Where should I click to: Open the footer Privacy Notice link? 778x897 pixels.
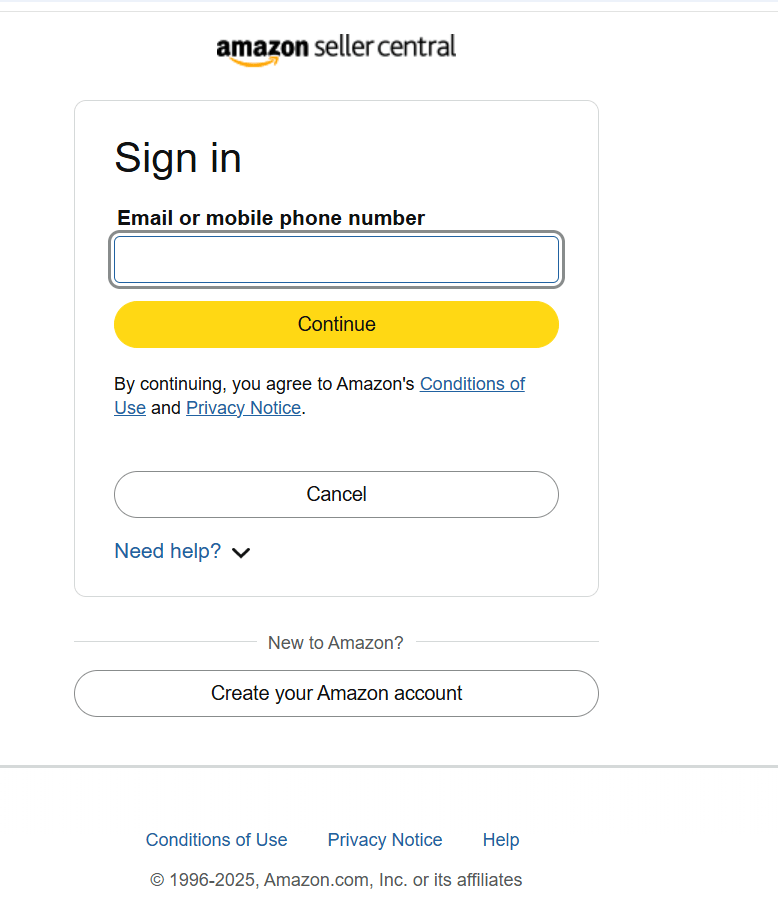[385, 840]
